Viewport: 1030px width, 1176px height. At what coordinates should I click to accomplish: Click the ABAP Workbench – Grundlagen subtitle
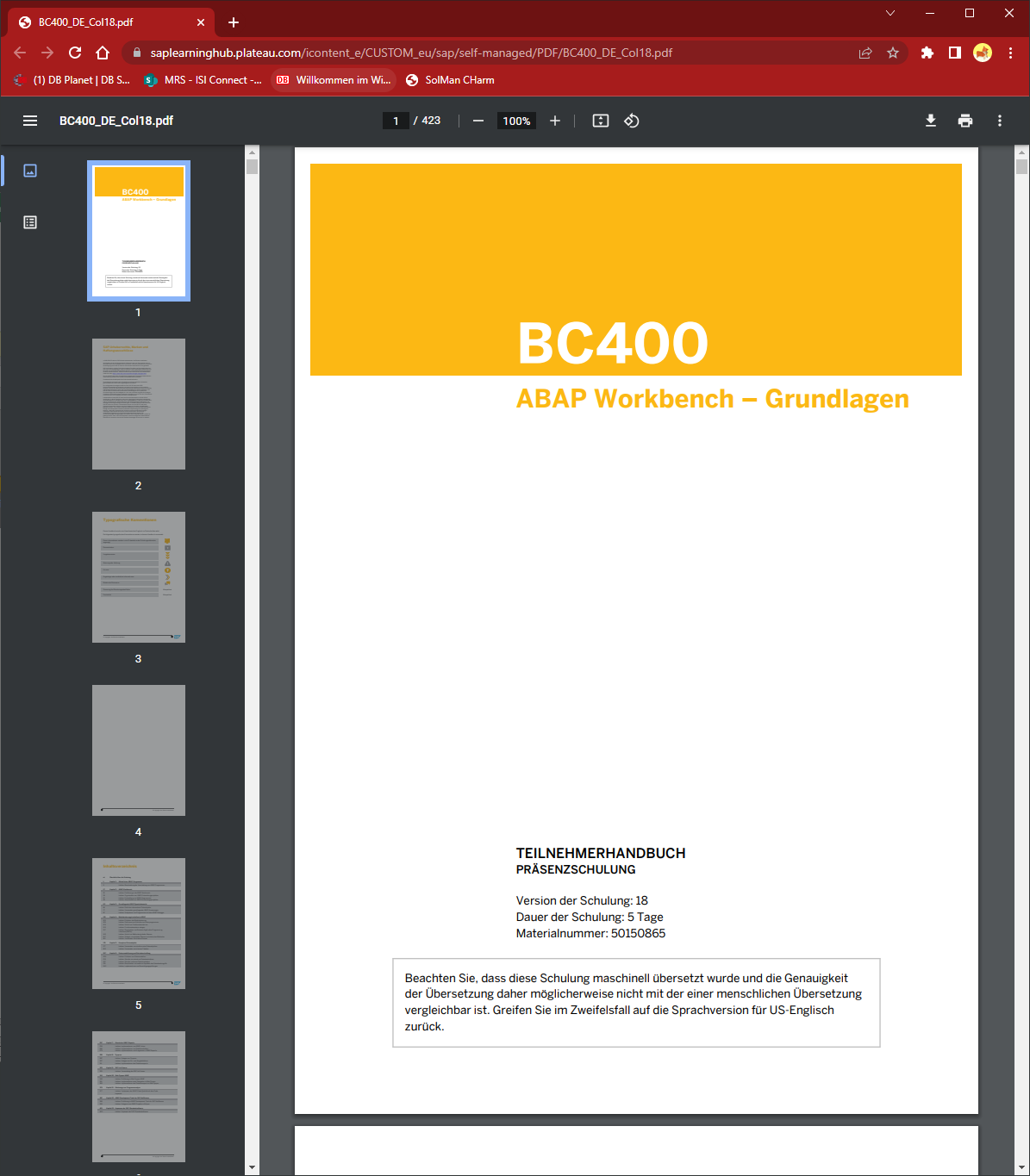pos(713,399)
